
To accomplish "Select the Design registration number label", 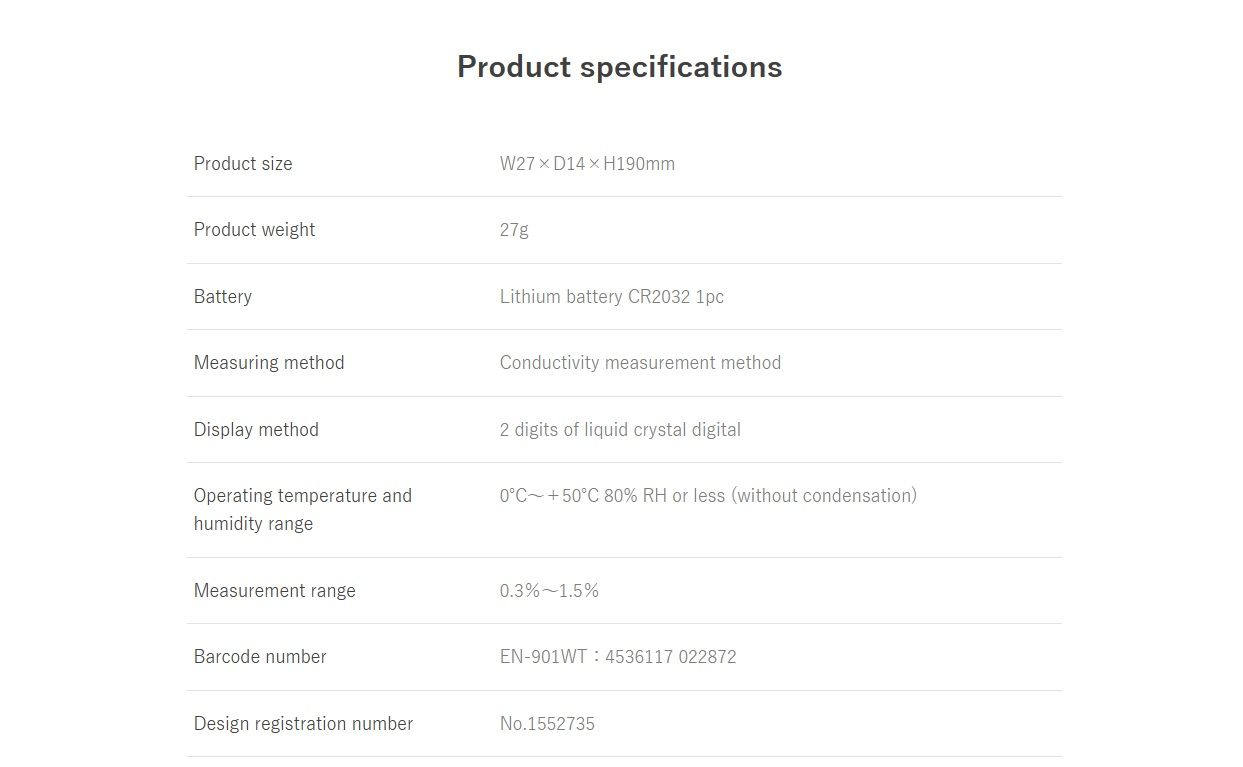I will (303, 724).
